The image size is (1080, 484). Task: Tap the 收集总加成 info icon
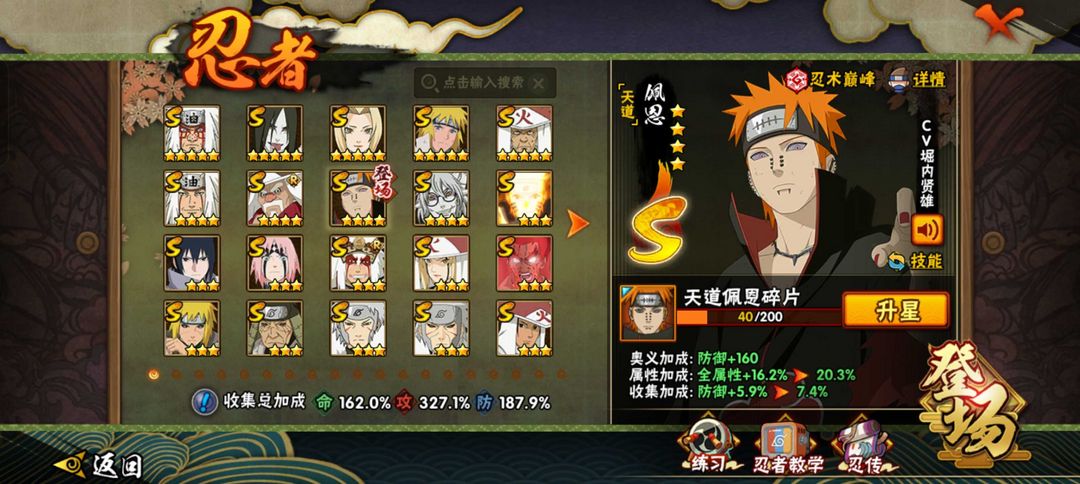(205, 402)
